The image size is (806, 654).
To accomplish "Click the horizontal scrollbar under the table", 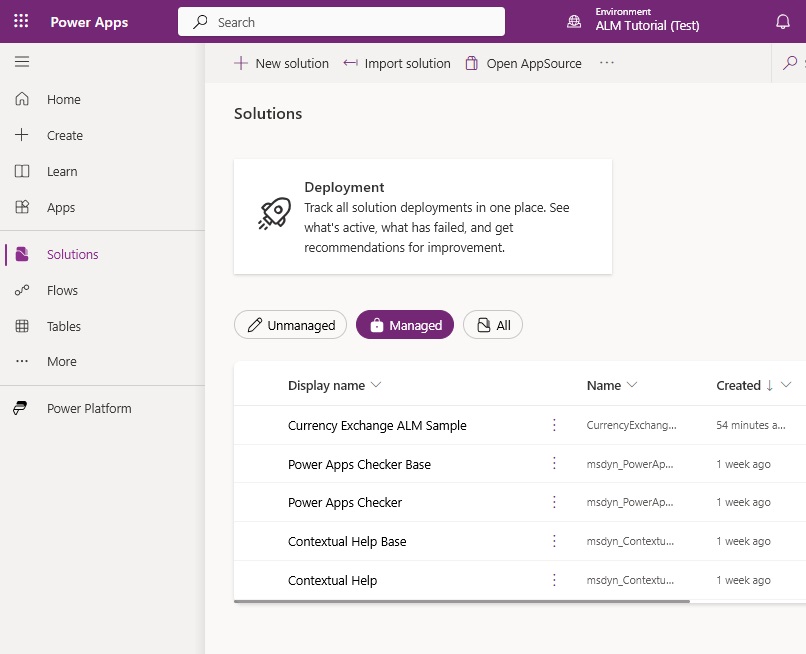I will pos(462,601).
